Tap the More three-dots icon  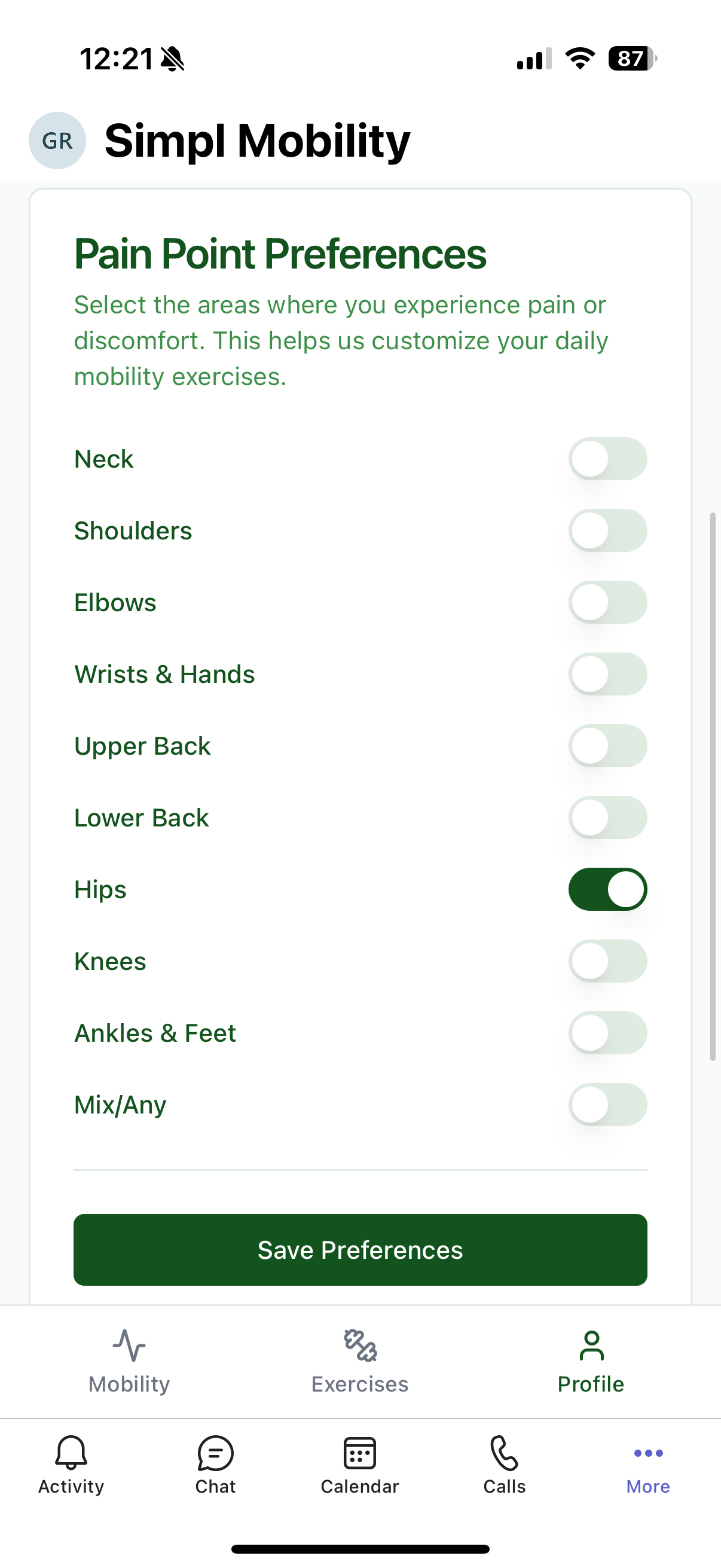click(x=649, y=1453)
